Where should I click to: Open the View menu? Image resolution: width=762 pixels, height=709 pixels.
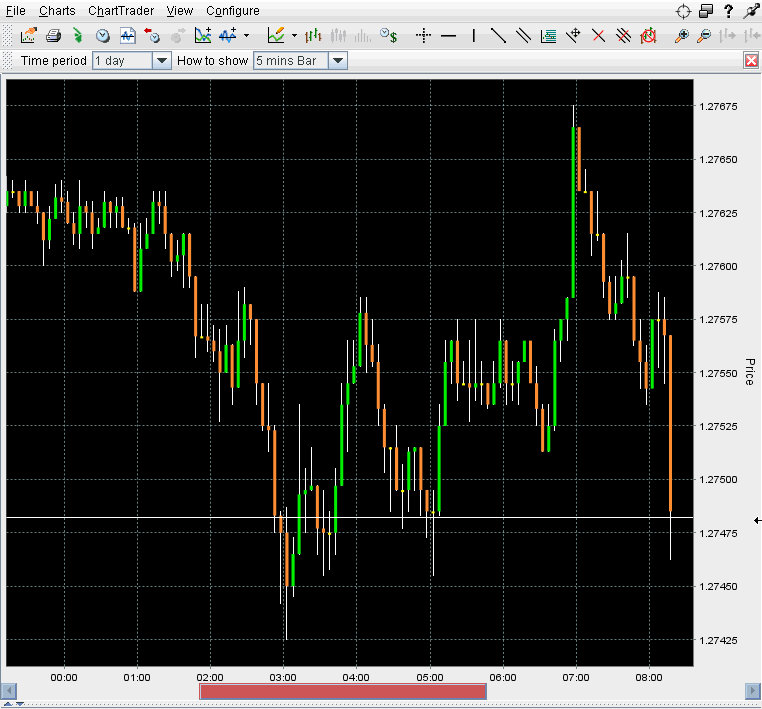coord(180,11)
